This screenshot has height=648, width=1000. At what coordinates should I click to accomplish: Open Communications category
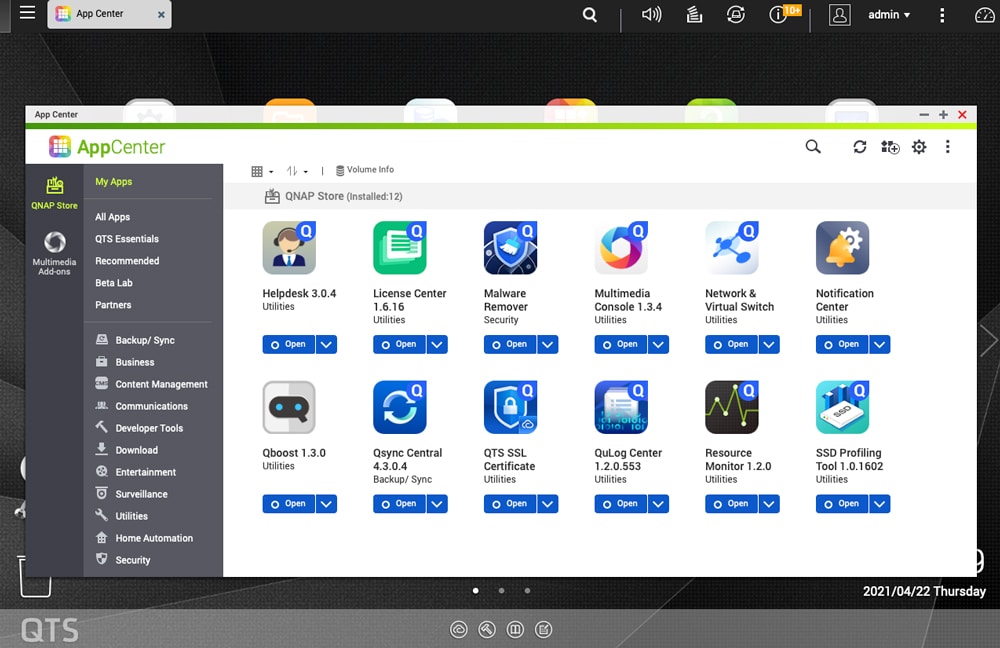[142, 406]
